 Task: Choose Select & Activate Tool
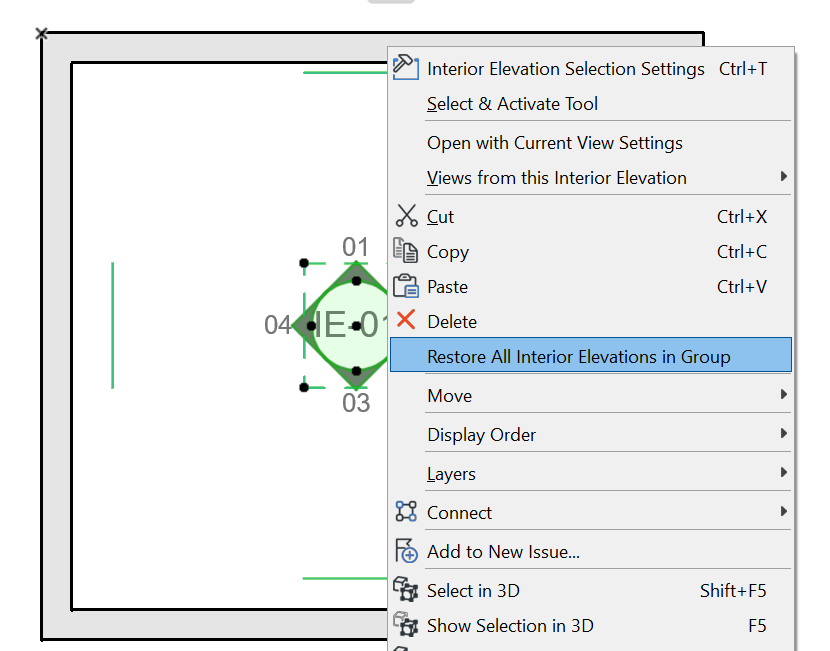coord(512,104)
